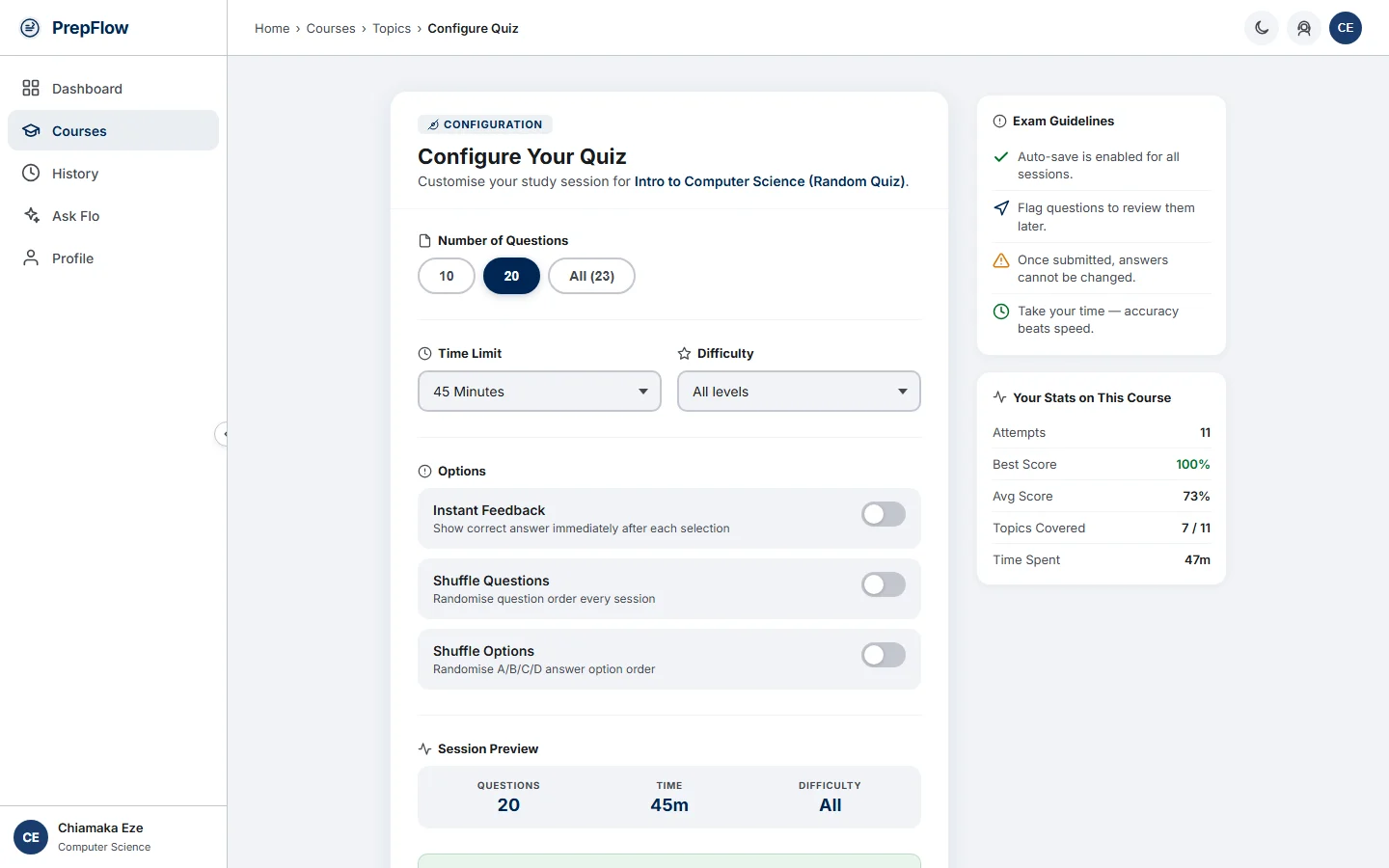Screen dimensions: 1389x868
Task: Click the CONFIGURATION badge
Action: [485, 124]
